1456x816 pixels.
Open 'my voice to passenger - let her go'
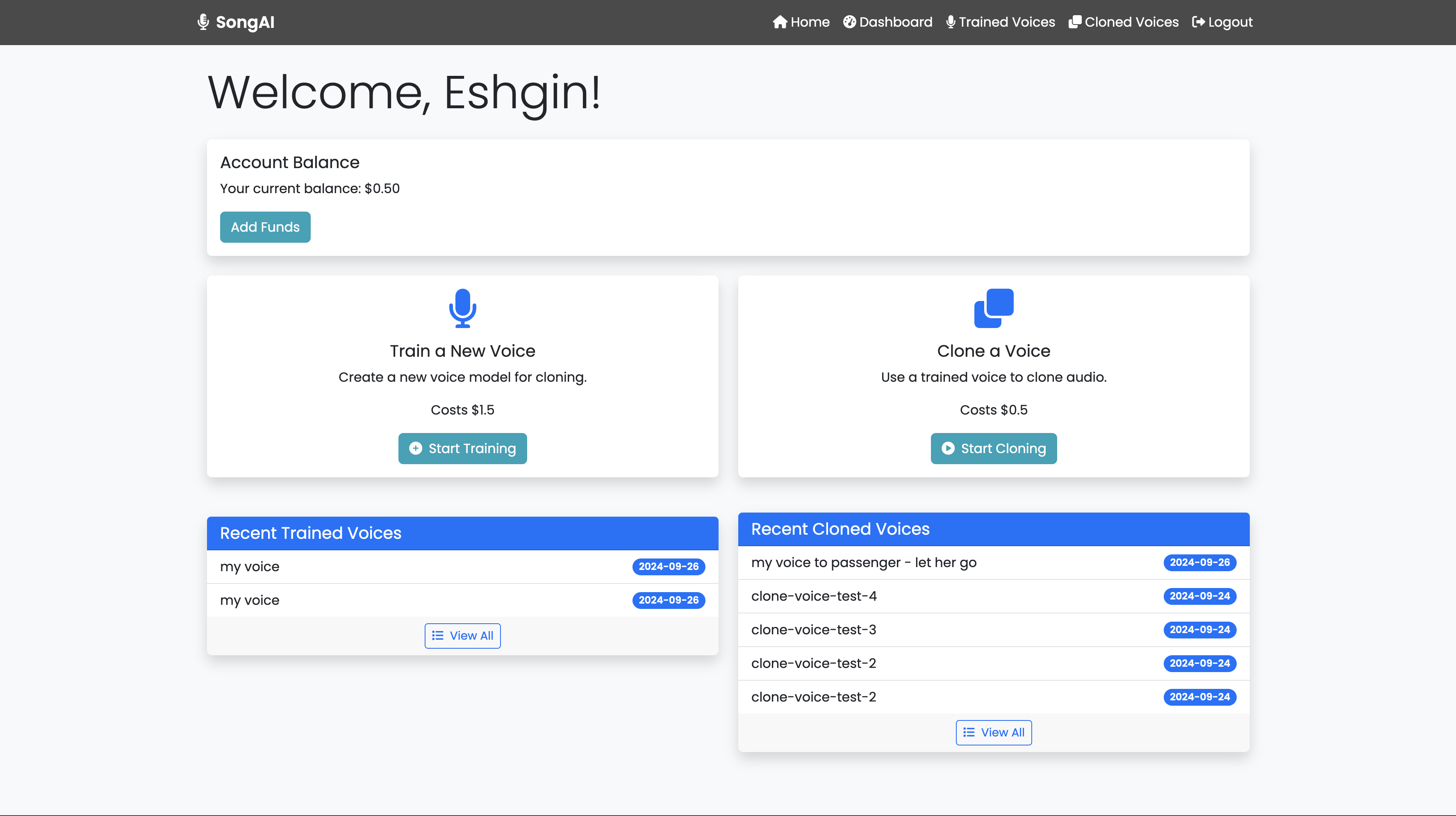pos(864,563)
